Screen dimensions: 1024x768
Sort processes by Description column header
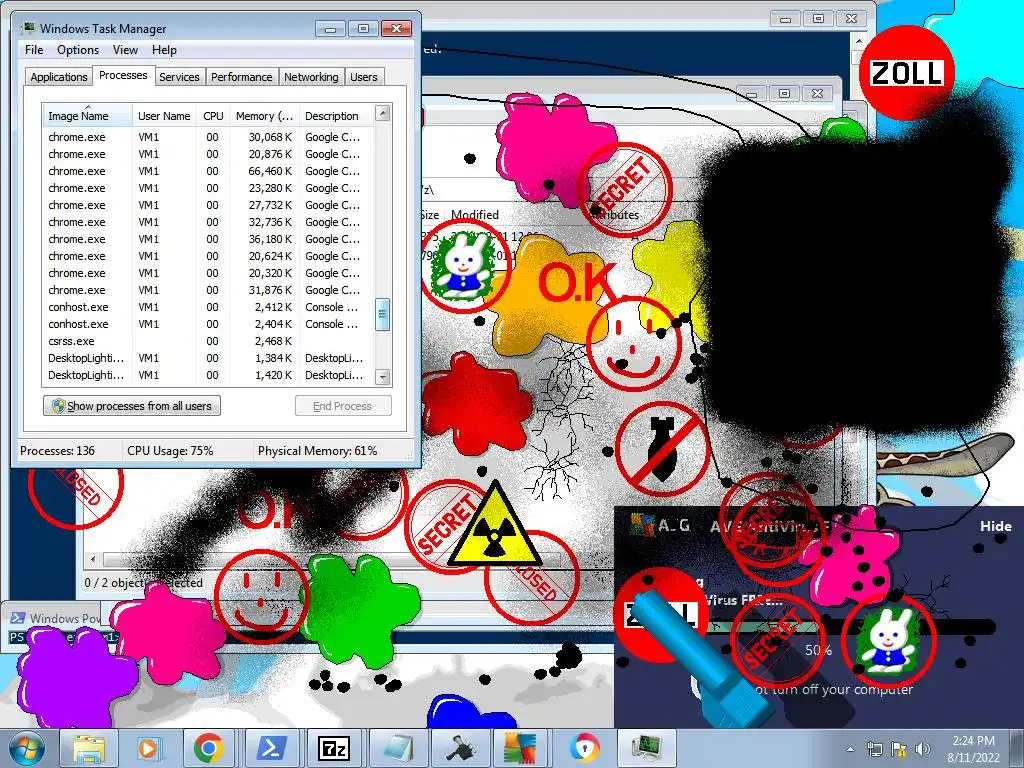coord(336,116)
